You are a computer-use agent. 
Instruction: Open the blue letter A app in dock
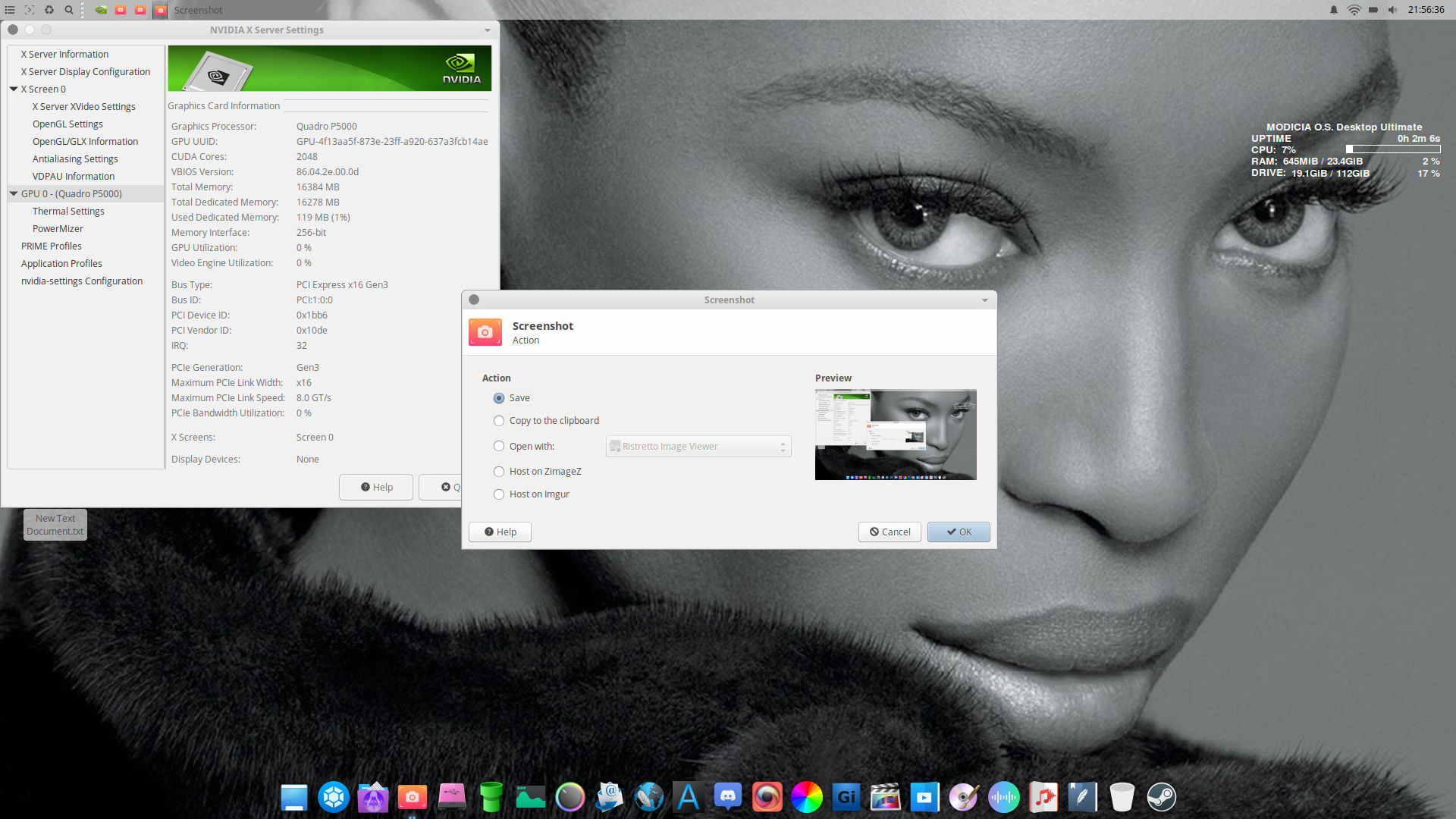click(689, 797)
